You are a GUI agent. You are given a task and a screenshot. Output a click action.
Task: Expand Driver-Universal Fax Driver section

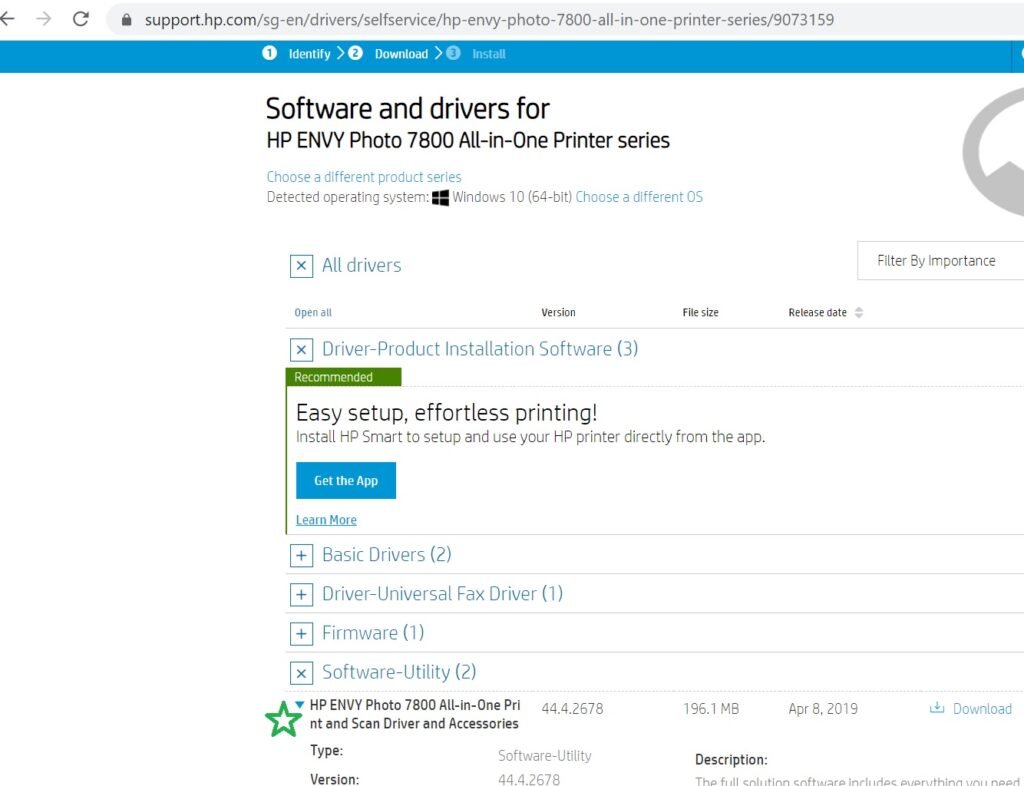[301, 595]
